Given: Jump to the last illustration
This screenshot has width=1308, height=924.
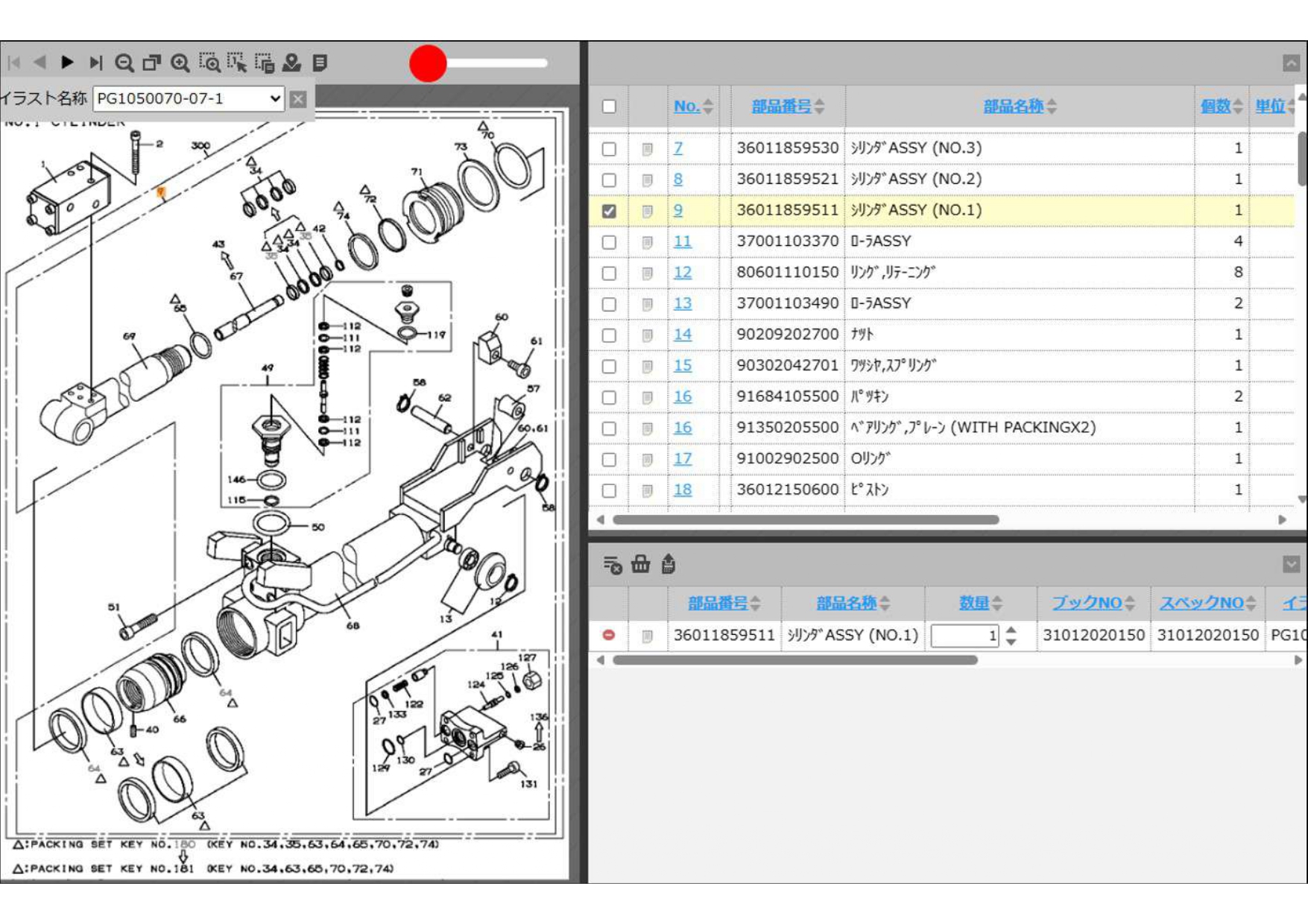Looking at the screenshot, I should tap(95, 63).
